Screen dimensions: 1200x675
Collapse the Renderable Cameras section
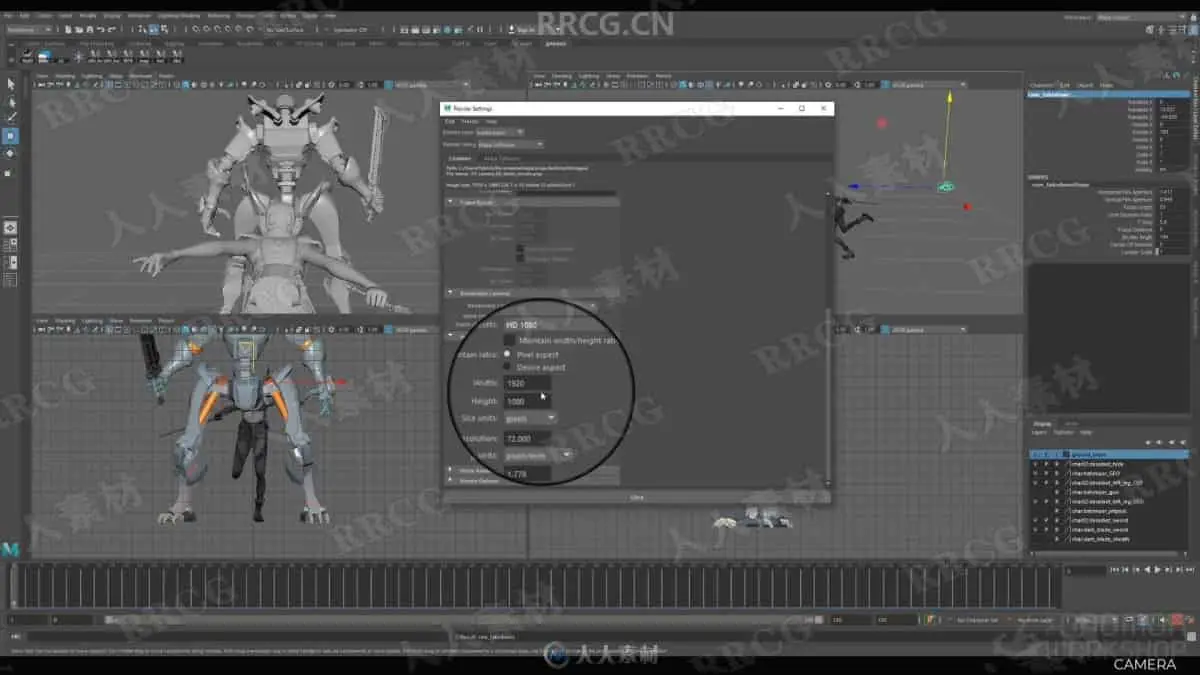click(x=450, y=293)
